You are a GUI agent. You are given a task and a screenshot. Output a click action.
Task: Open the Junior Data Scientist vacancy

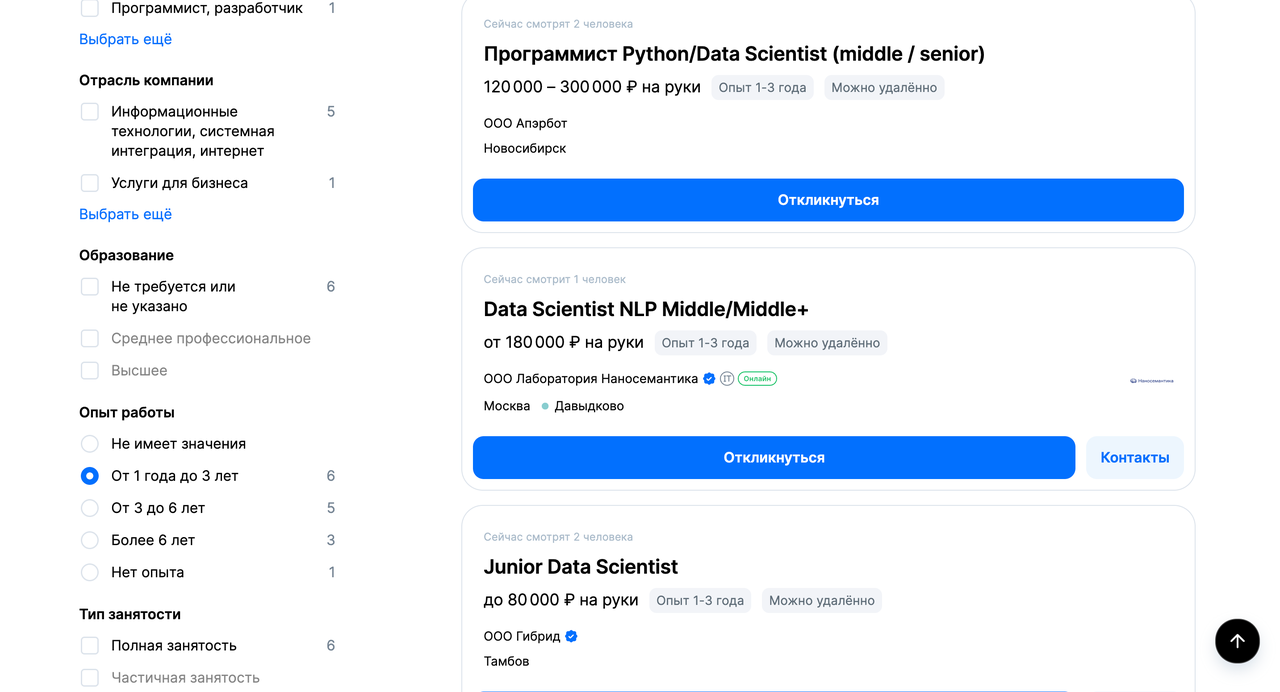pos(580,567)
